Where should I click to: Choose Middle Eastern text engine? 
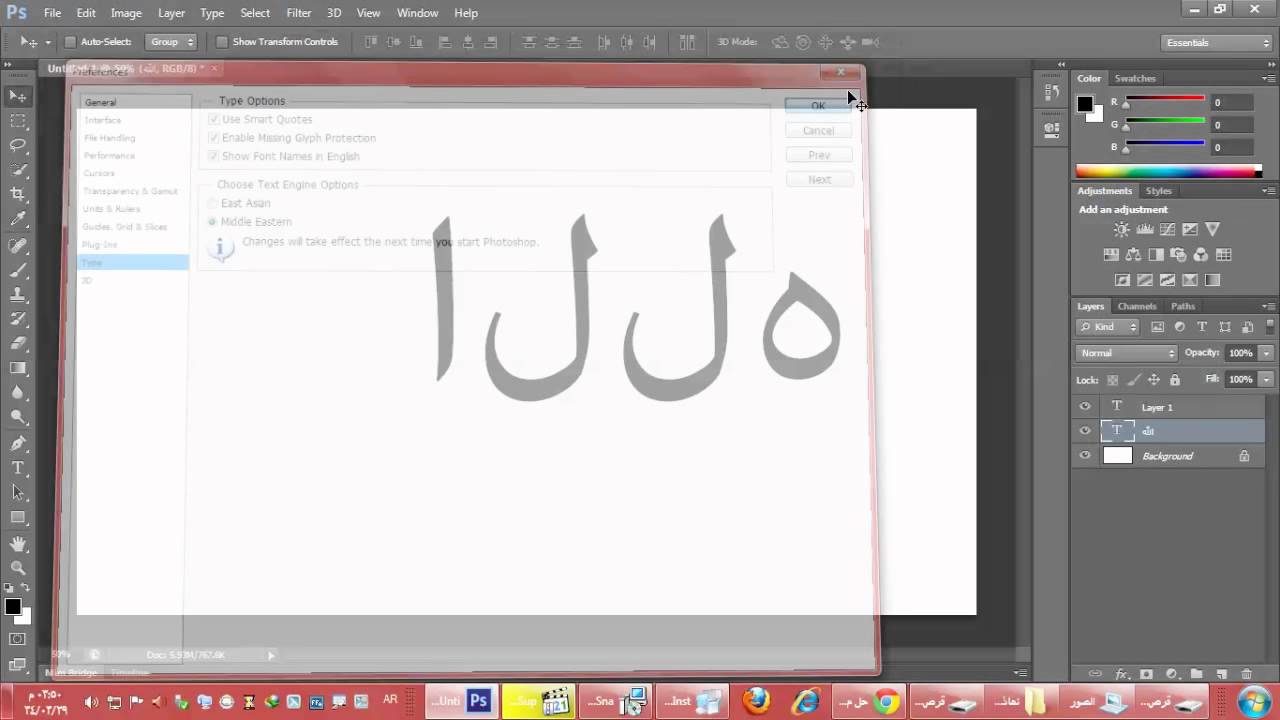(x=212, y=222)
